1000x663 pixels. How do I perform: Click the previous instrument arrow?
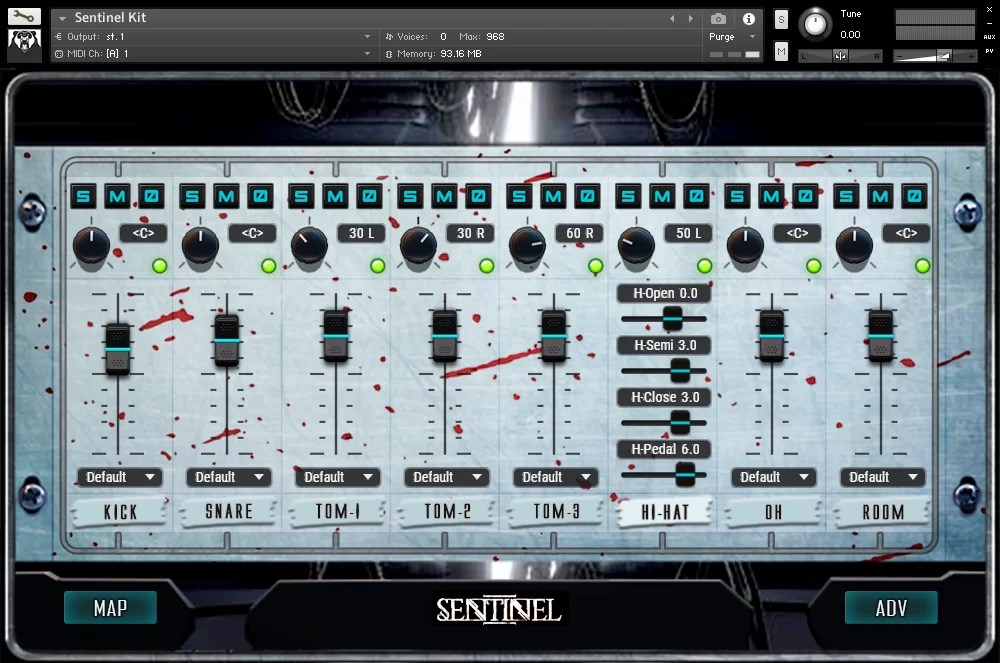point(672,17)
